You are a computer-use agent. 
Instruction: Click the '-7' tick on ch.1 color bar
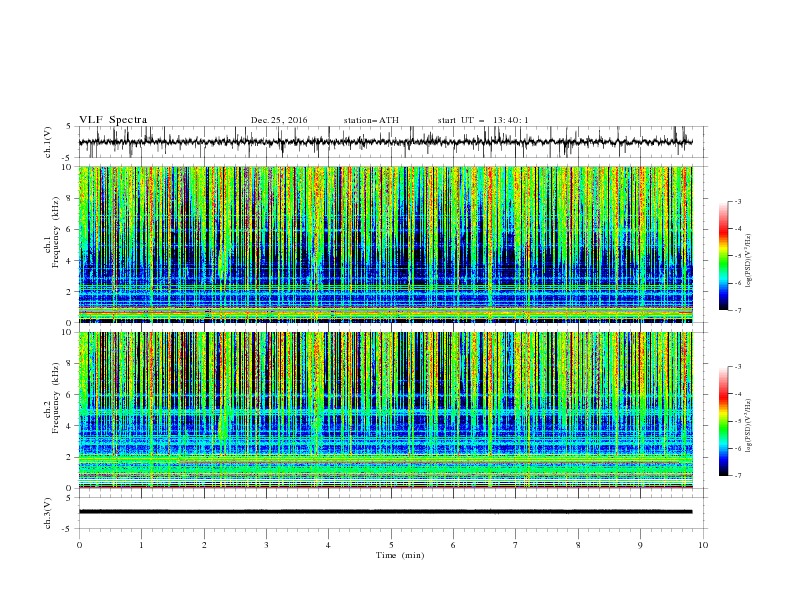[x=738, y=310]
